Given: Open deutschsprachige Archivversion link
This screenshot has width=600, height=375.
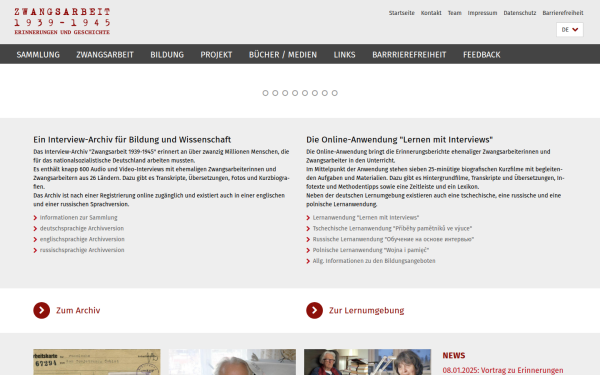Looking at the screenshot, I should click(x=82, y=228).
